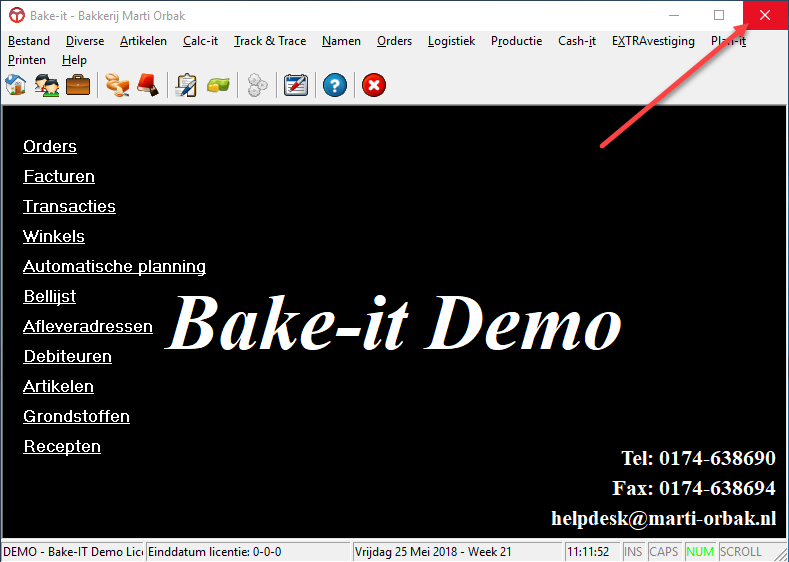Viewport: 789px width, 562px height.
Task: Open the Diverse menu
Action: click(85, 41)
